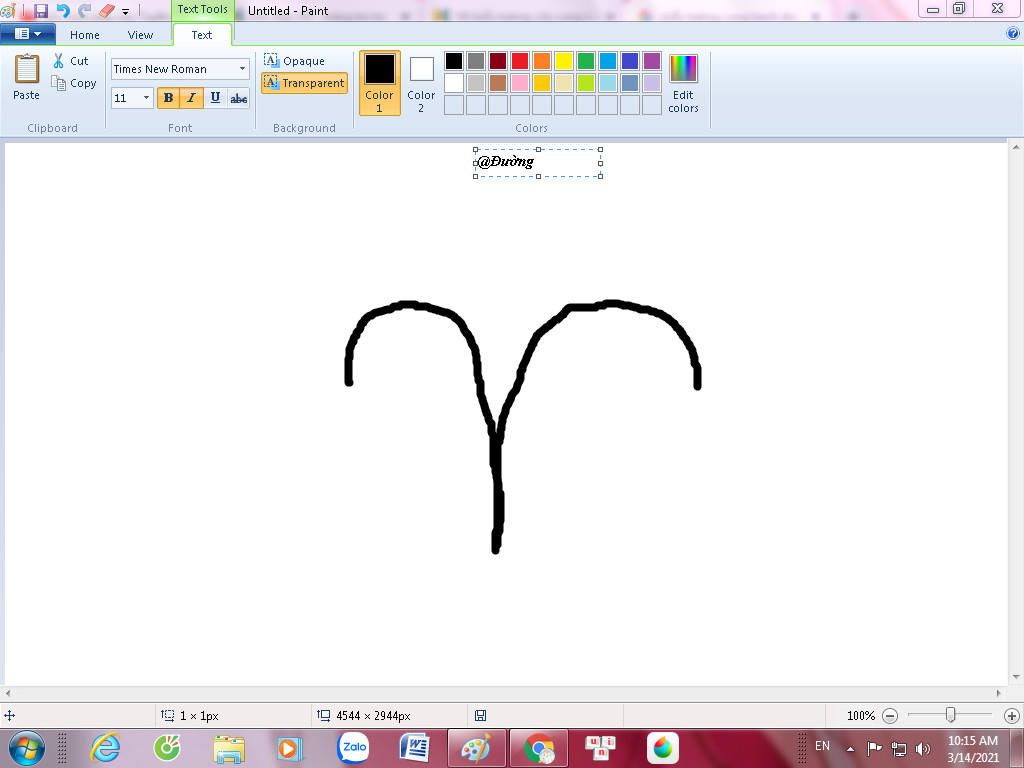This screenshot has width=1024, height=768.
Task: Select the Text ribbon tab
Action: [202, 35]
